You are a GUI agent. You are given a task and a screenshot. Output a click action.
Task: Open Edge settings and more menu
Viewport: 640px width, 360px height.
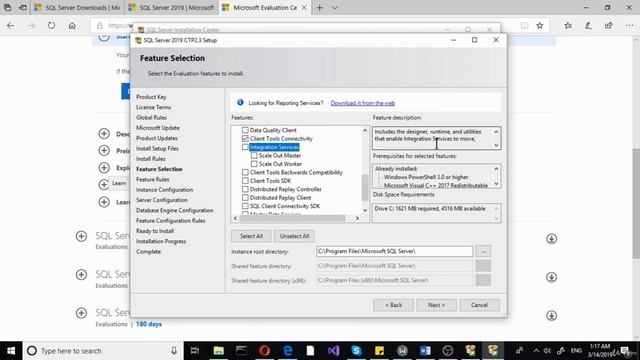click(629, 25)
